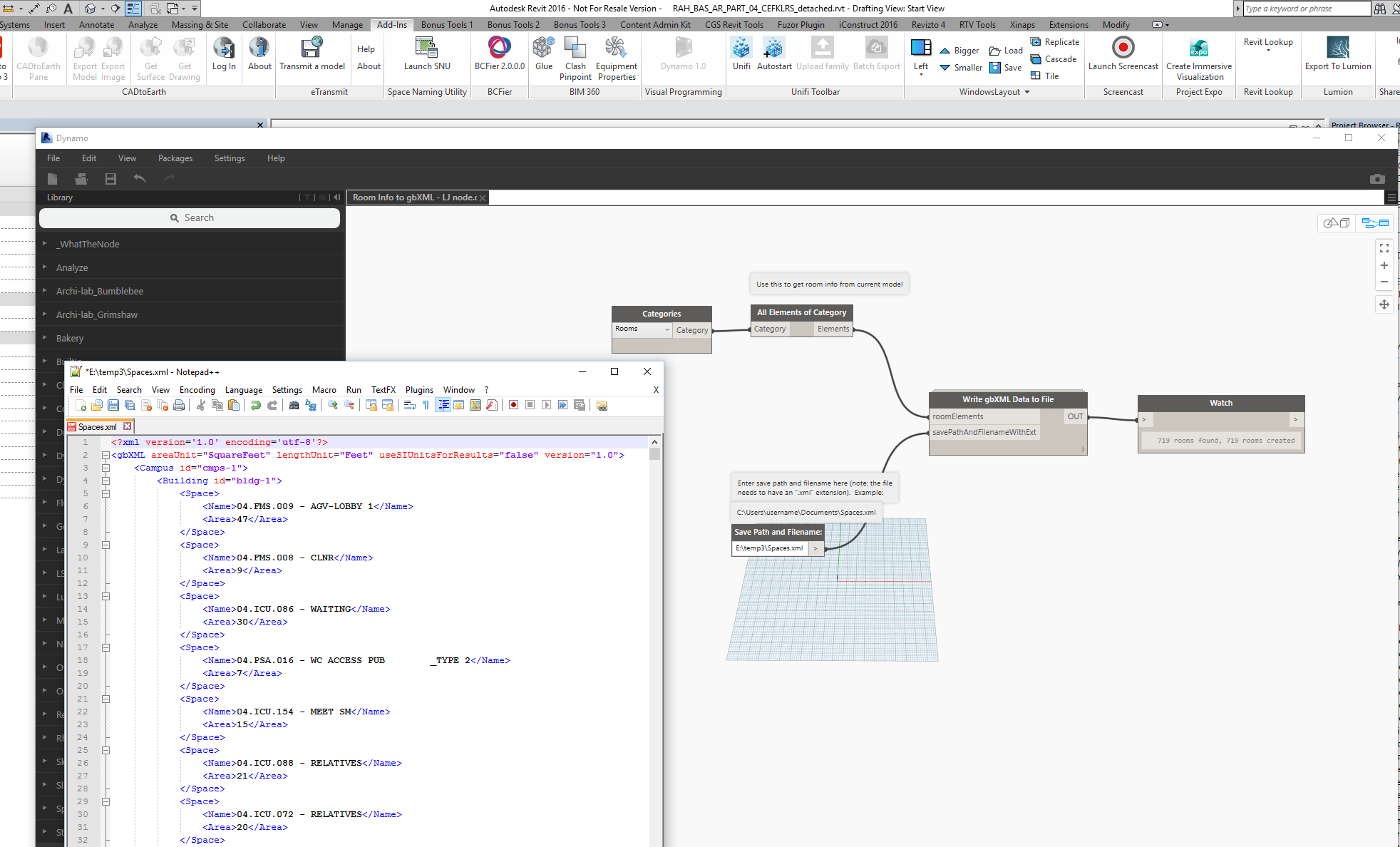Activate the pan mode icon
The image size is (1400, 847).
[1384, 304]
